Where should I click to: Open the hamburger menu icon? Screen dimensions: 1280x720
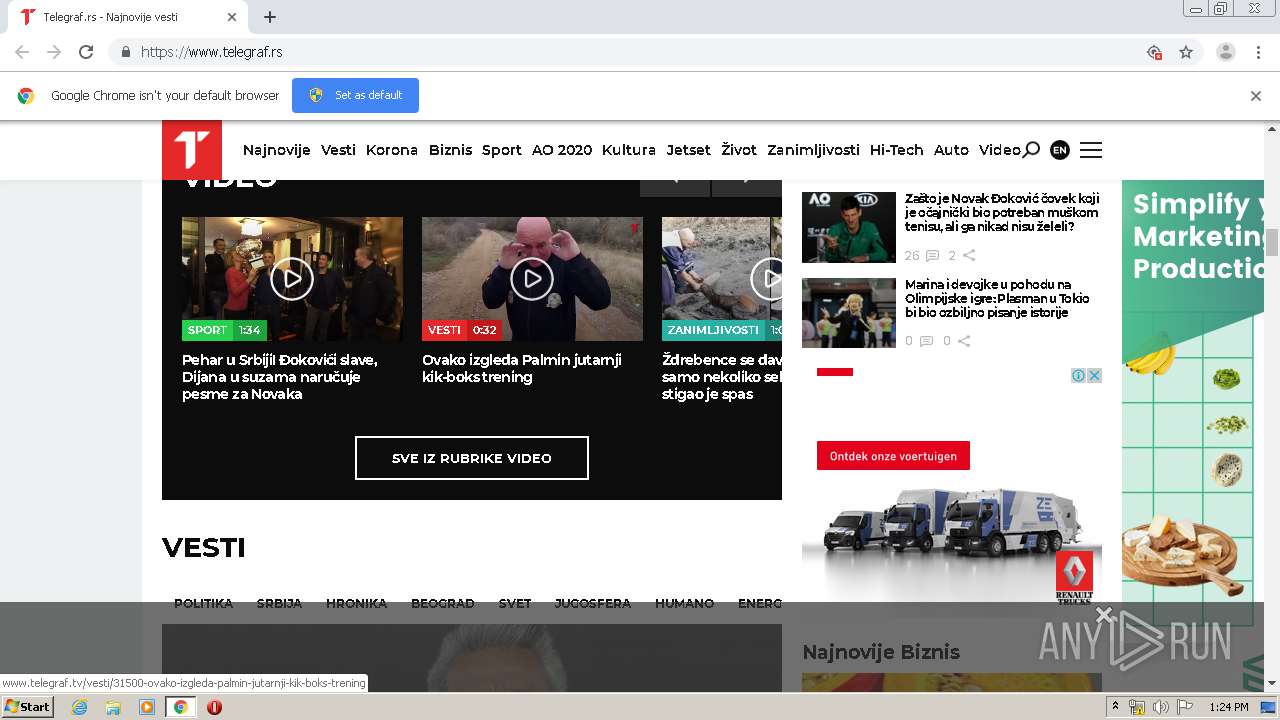1091,150
